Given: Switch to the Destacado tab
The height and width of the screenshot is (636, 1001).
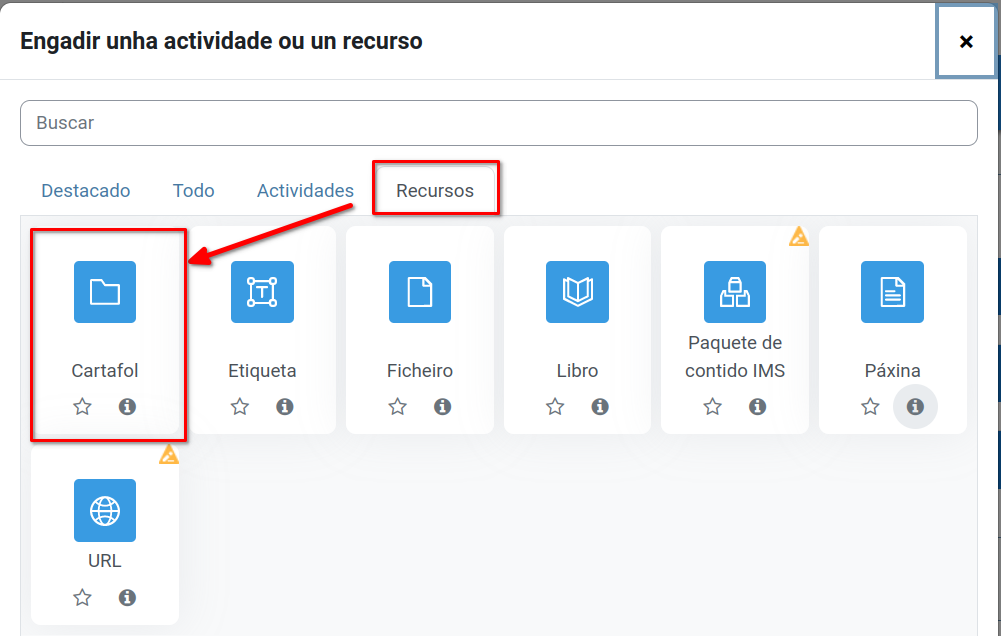Looking at the screenshot, I should pos(86,190).
